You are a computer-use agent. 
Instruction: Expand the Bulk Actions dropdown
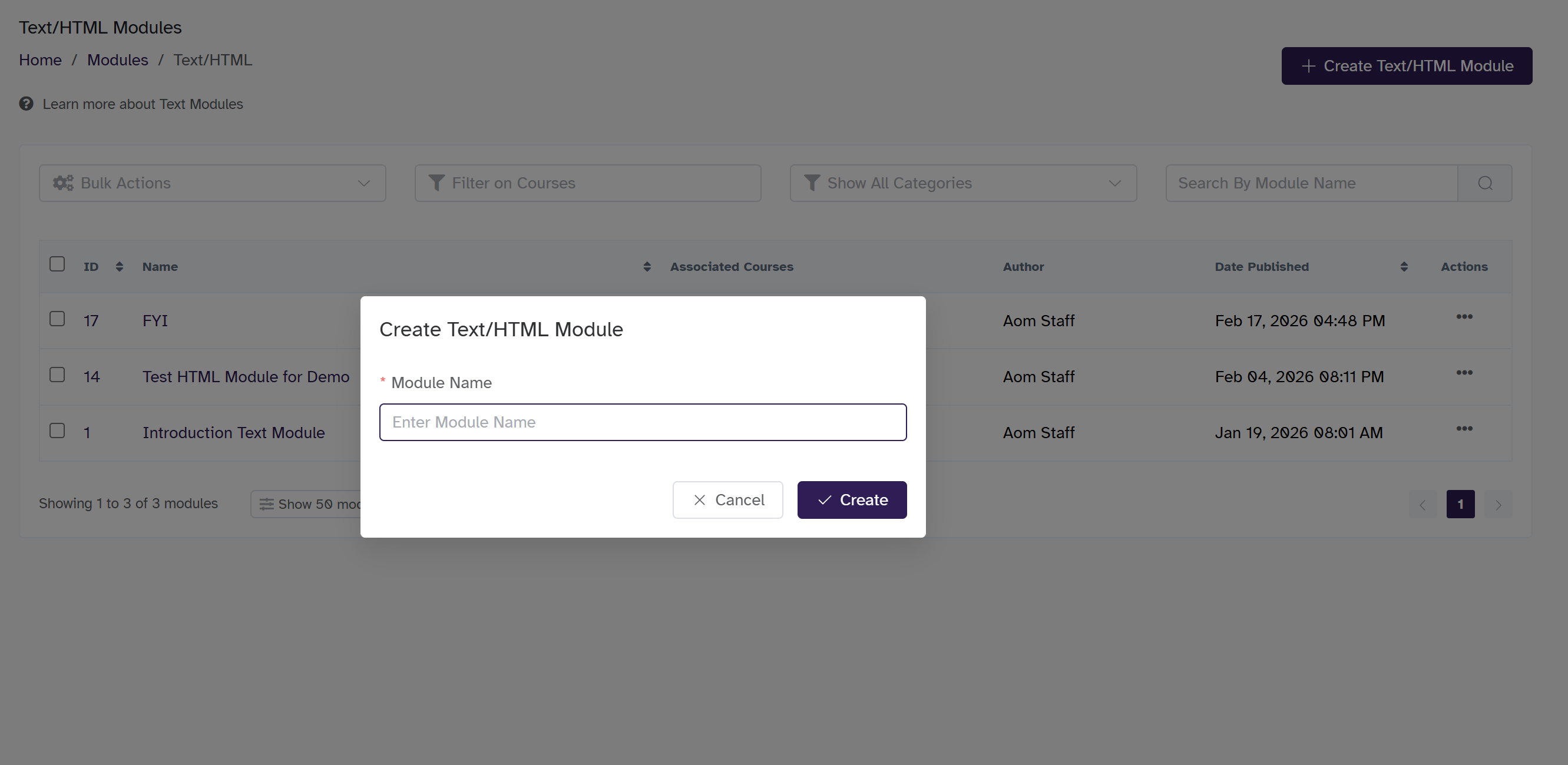pyautogui.click(x=212, y=183)
